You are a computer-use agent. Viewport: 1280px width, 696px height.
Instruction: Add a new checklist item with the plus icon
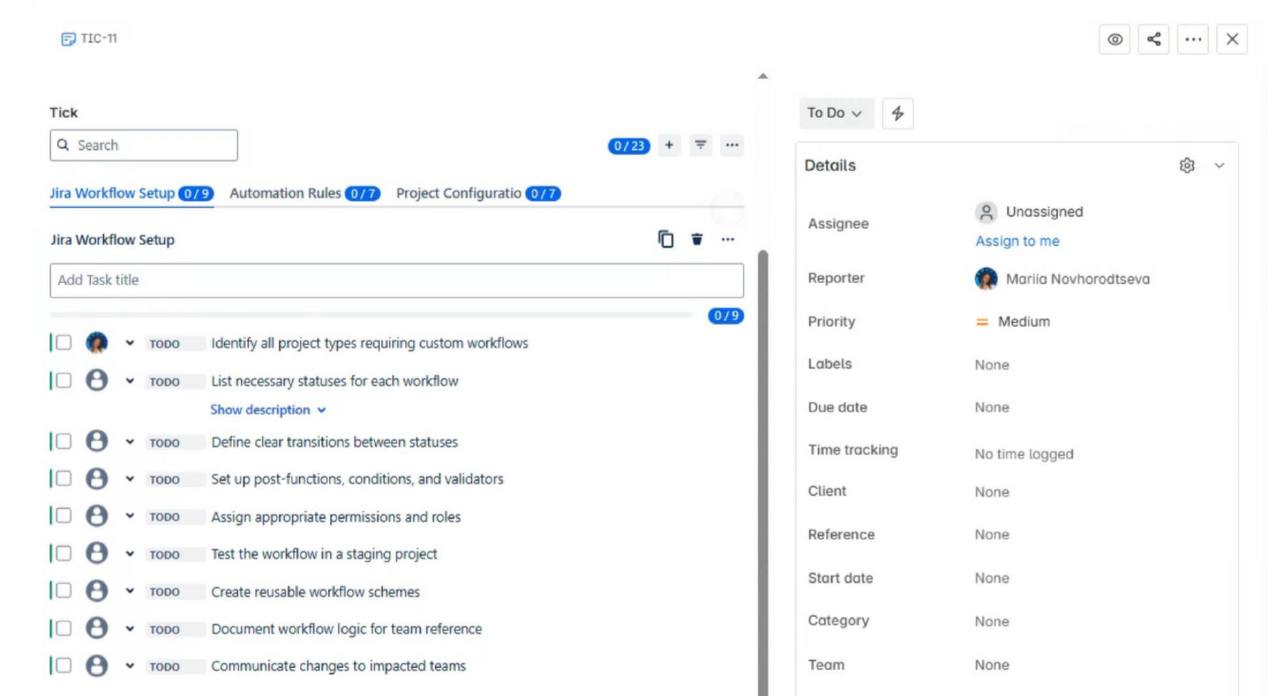point(668,144)
